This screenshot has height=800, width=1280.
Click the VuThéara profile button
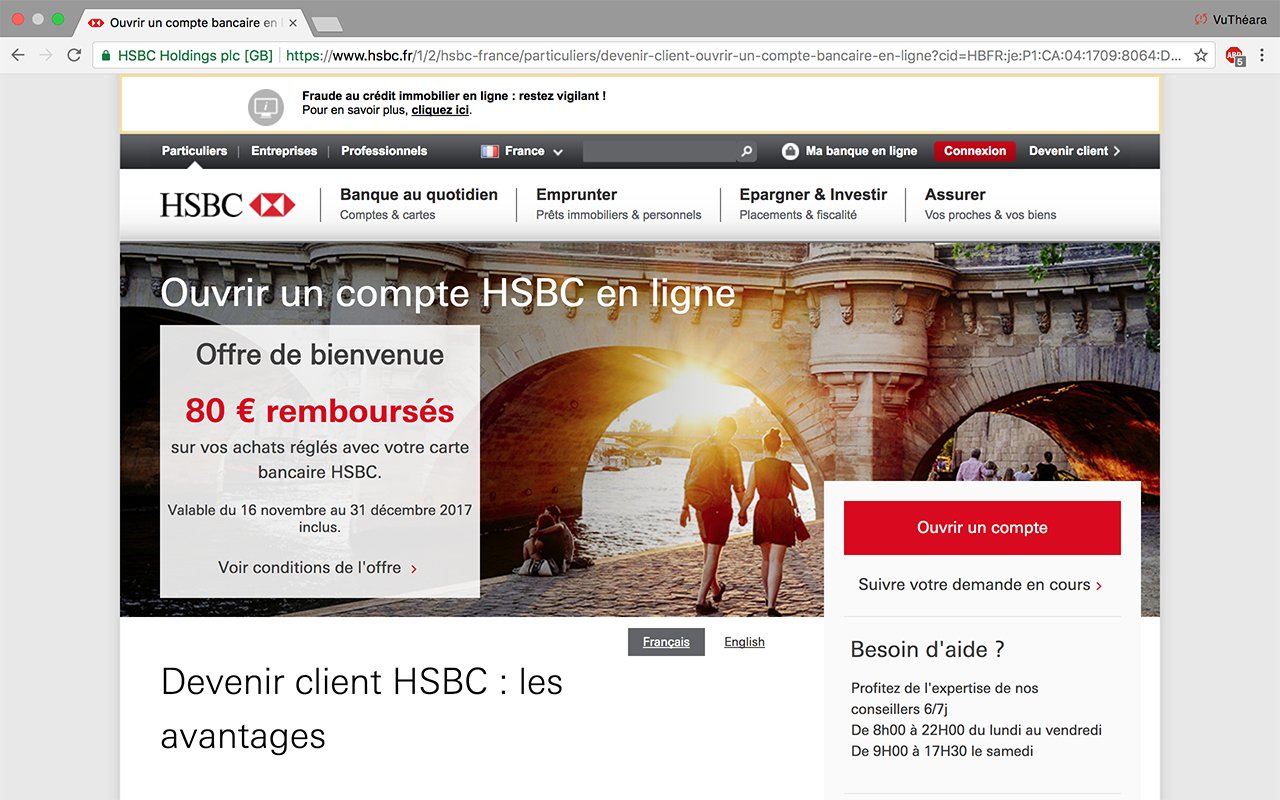coord(1230,20)
